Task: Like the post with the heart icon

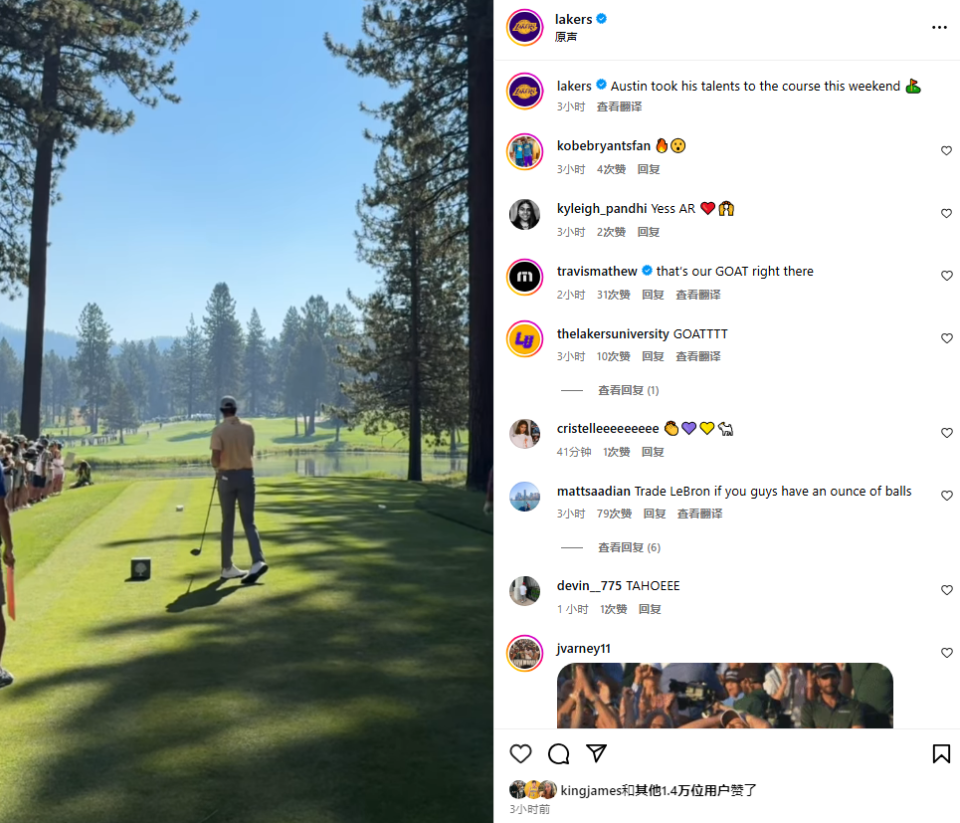Action: click(520, 753)
